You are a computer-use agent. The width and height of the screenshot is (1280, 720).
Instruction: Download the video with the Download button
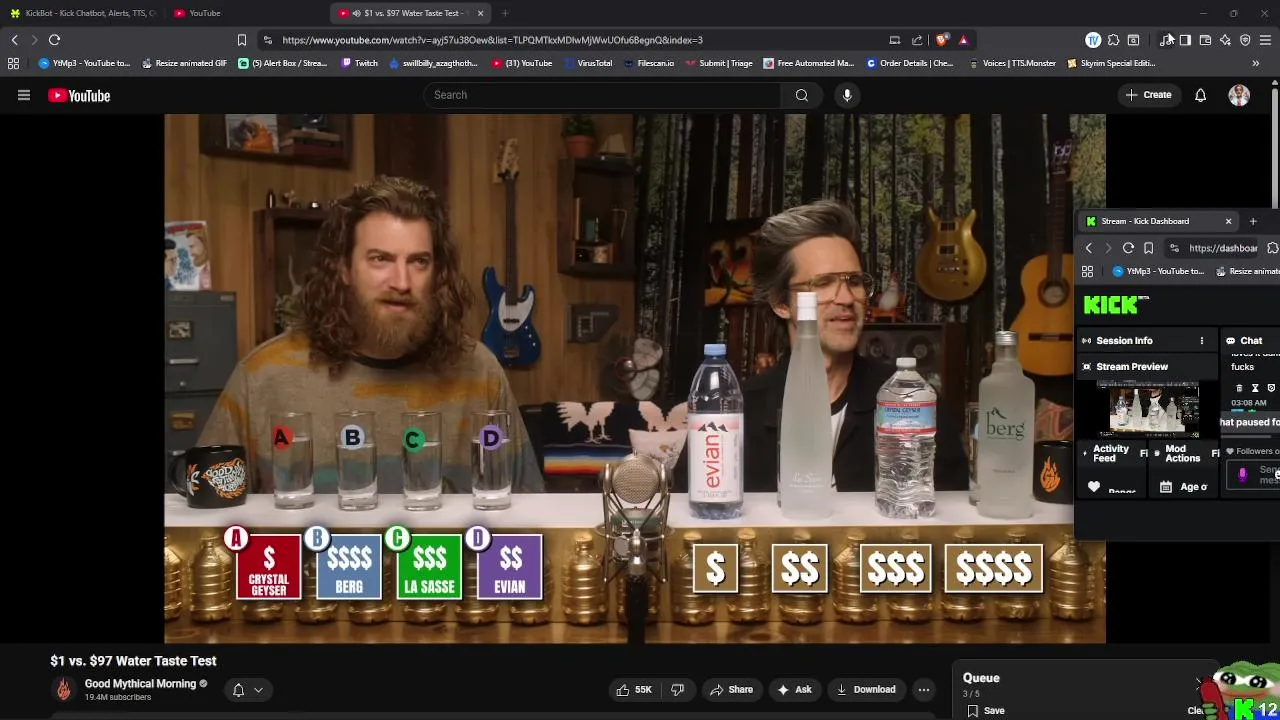pyautogui.click(x=866, y=689)
